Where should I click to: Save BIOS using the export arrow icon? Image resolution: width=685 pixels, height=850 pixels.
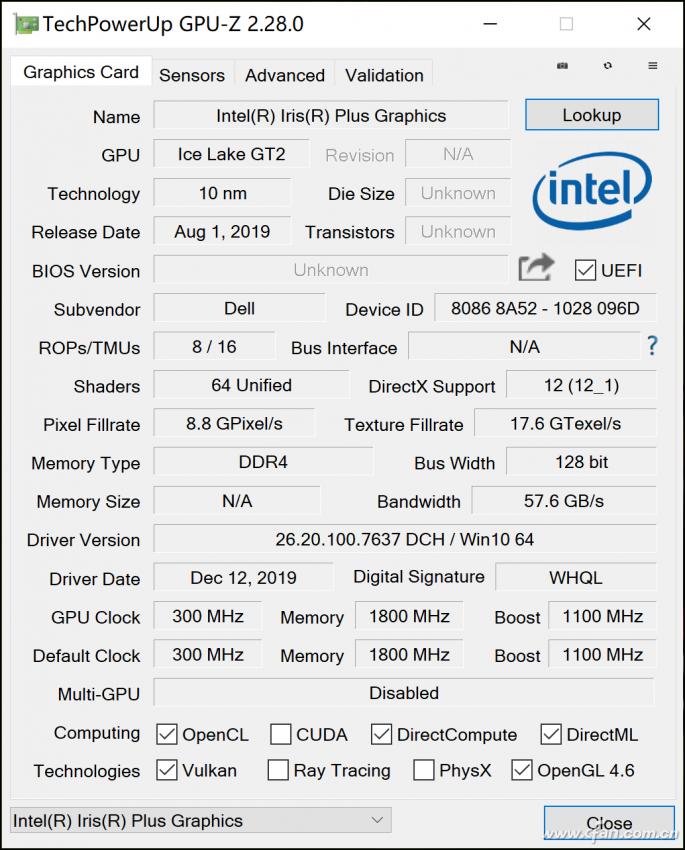(x=536, y=268)
